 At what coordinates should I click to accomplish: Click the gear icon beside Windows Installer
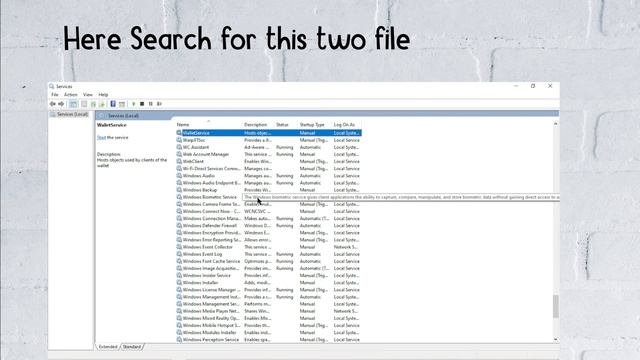[179, 282]
